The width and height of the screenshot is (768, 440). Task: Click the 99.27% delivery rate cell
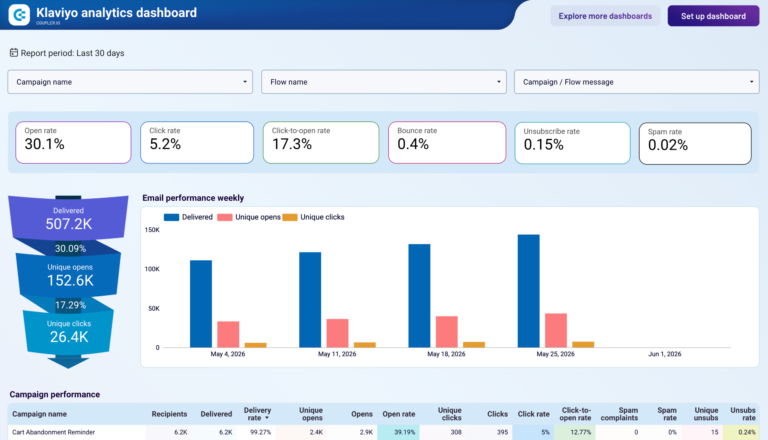tap(260, 432)
